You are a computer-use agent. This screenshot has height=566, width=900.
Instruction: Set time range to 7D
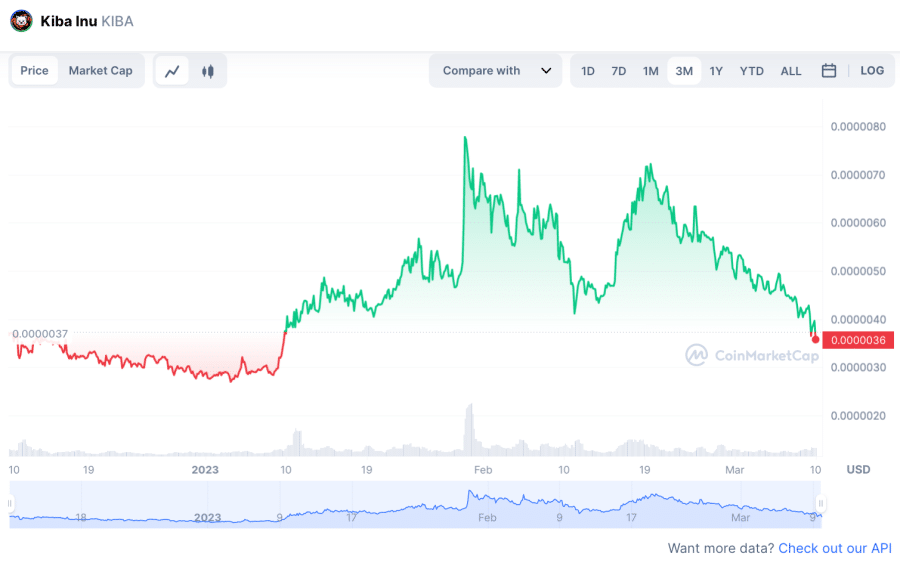pos(619,71)
